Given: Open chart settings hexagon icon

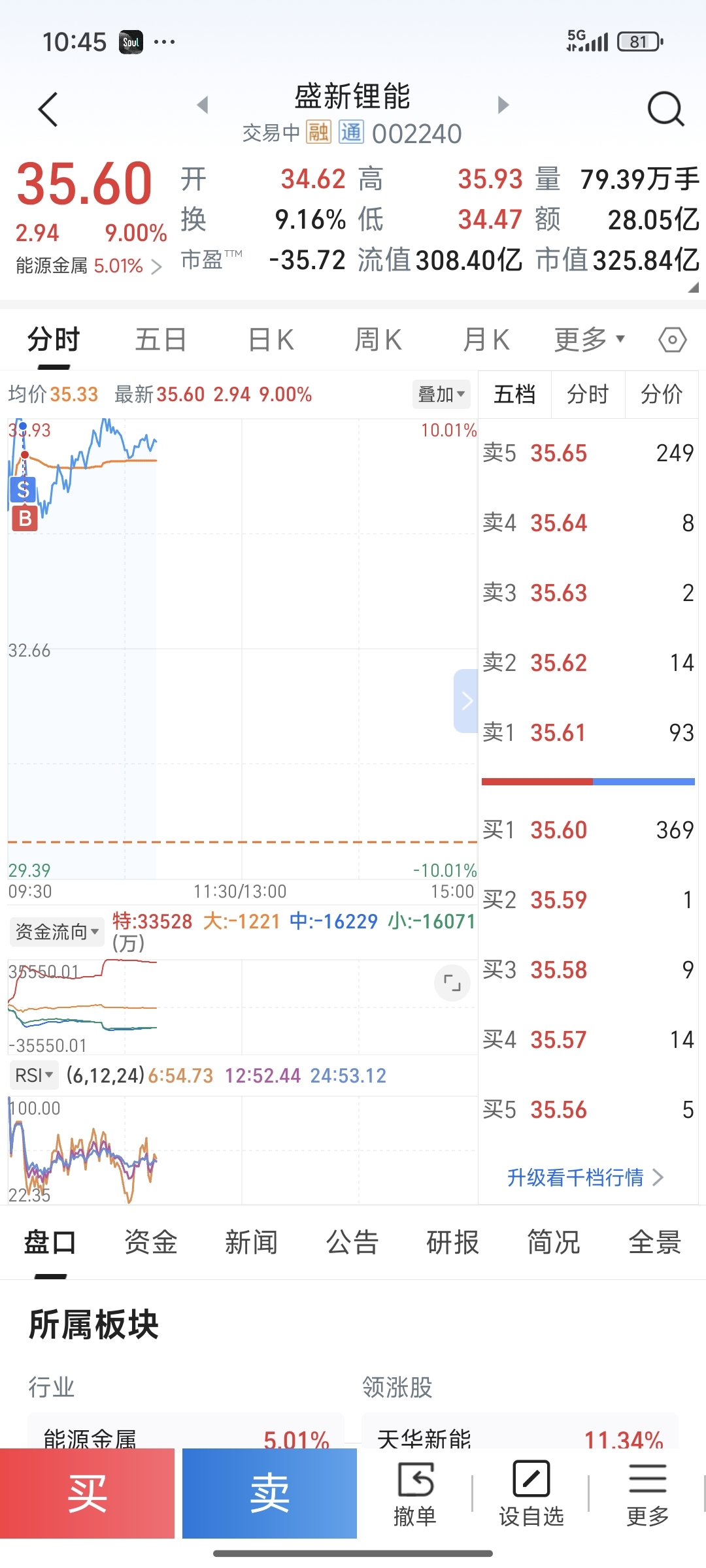Looking at the screenshot, I should click(x=672, y=340).
